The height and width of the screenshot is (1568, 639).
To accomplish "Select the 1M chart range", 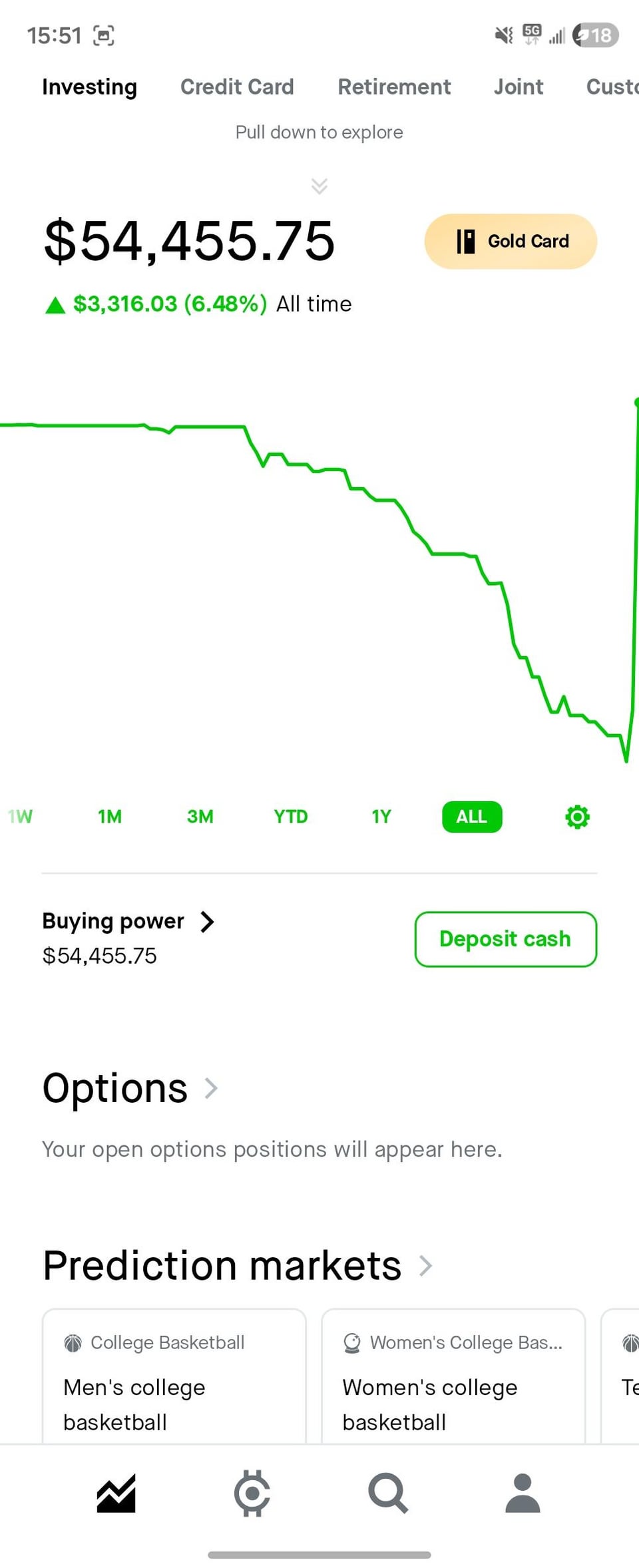I will pyautogui.click(x=110, y=817).
